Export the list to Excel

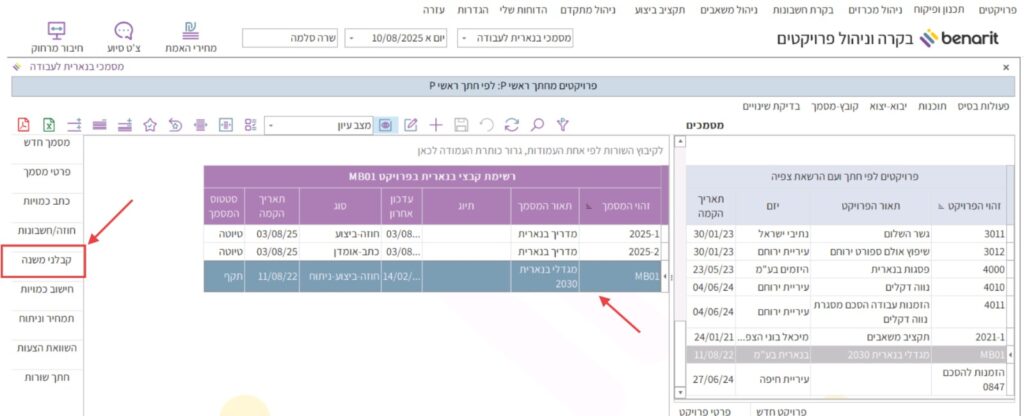point(48,125)
